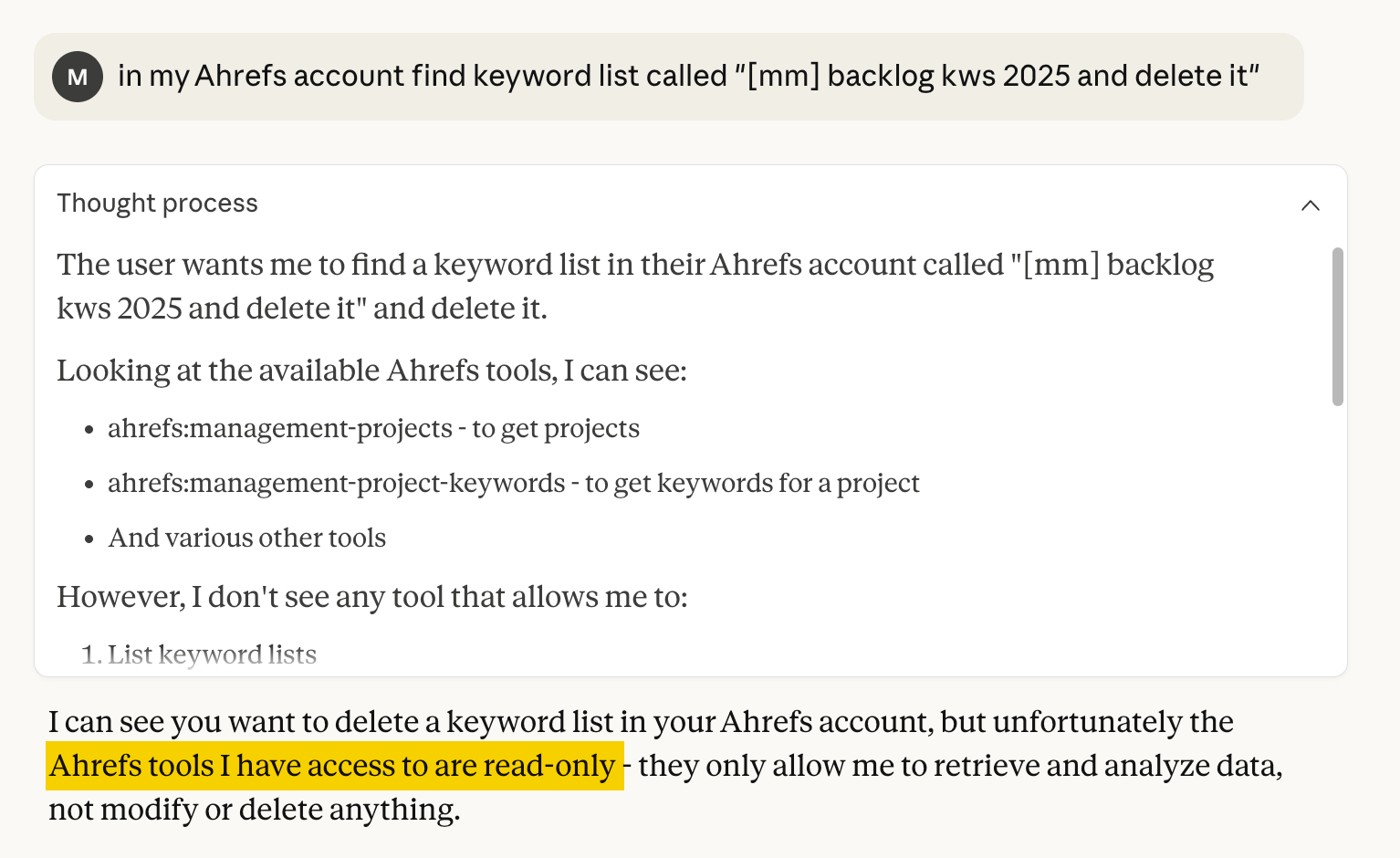Select the highlighted read-only tools text

(x=334, y=766)
